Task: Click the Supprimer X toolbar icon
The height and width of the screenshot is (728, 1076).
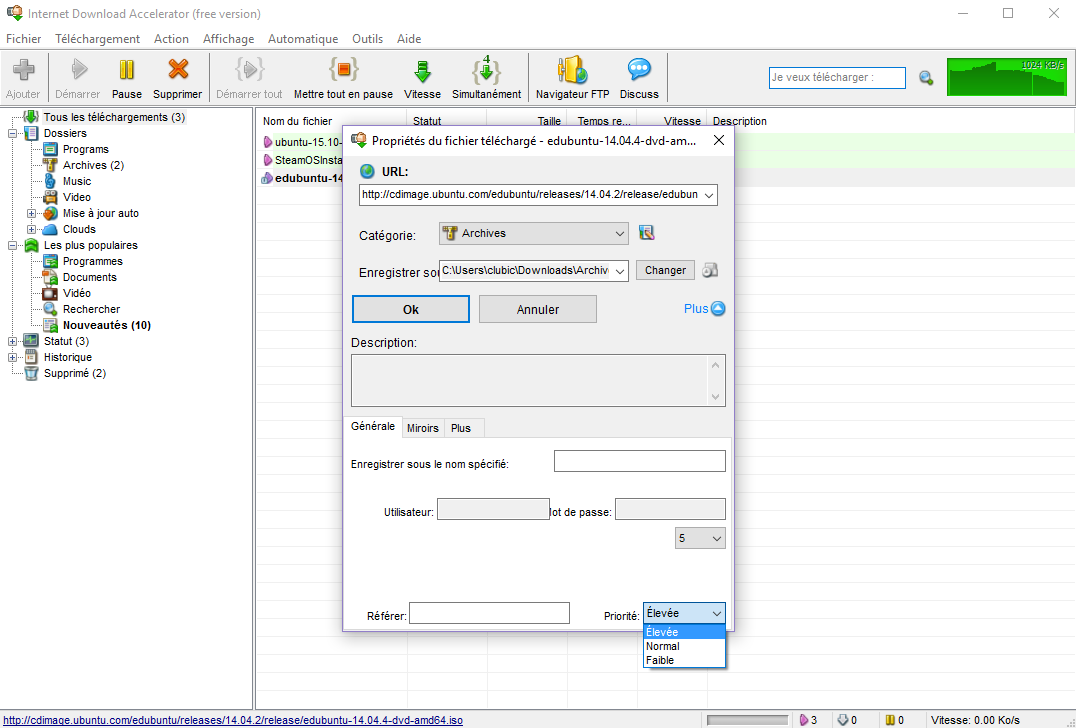Action: [178, 70]
